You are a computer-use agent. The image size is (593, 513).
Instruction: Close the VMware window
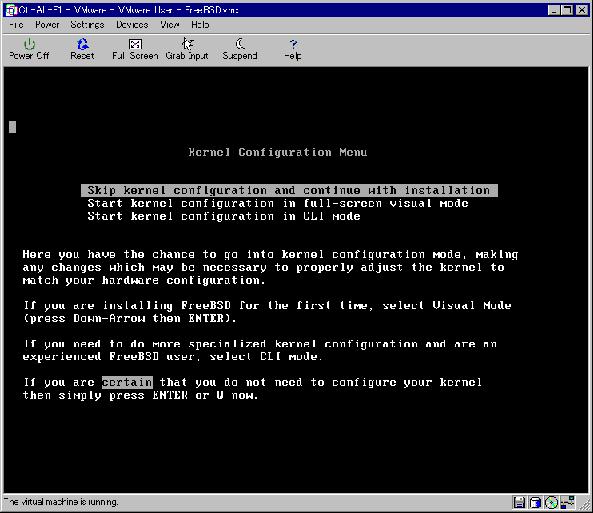(582, 10)
